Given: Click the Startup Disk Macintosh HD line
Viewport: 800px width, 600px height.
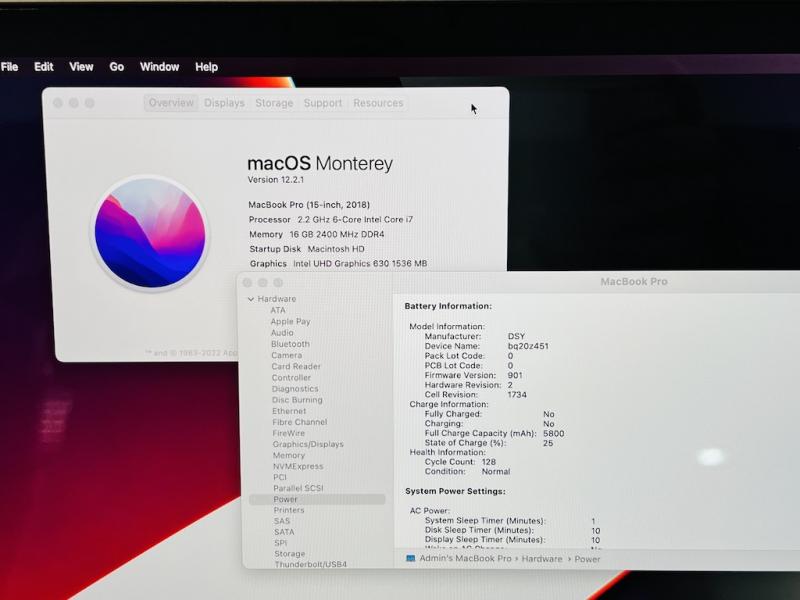Looking at the screenshot, I should tap(307, 249).
